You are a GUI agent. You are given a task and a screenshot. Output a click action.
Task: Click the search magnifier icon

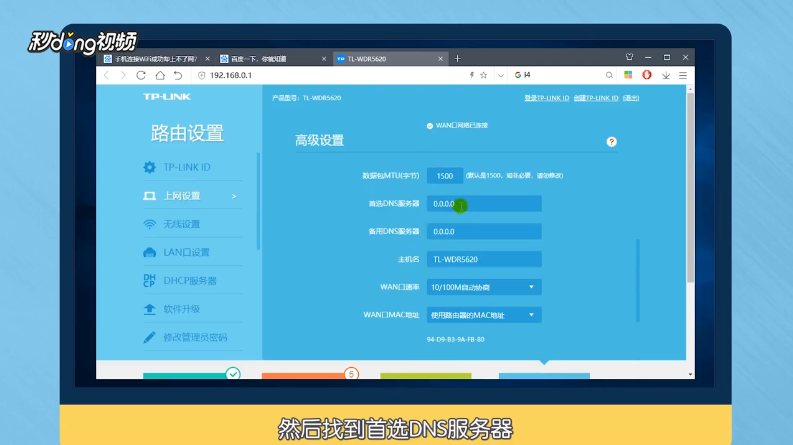(609, 75)
